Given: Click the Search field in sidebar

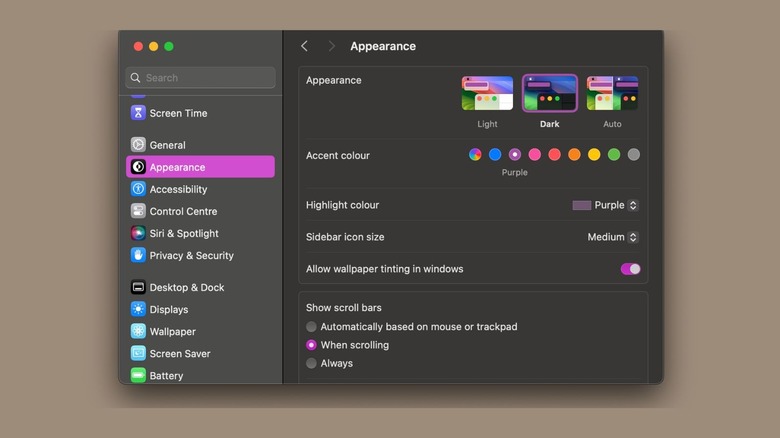Looking at the screenshot, I should pos(200,78).
